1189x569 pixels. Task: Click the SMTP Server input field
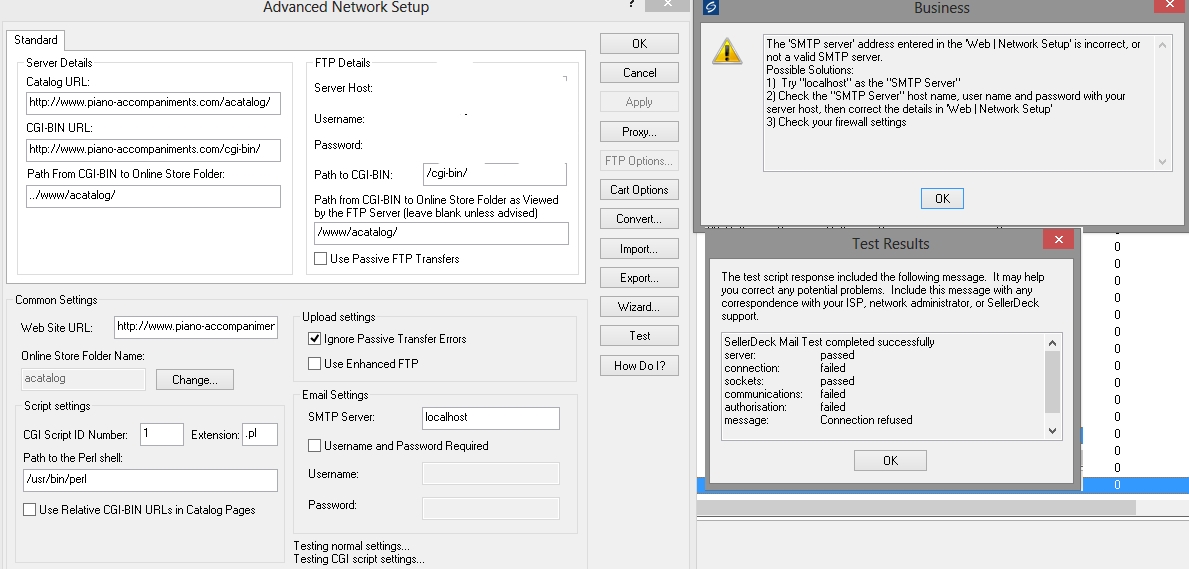pos(491,418)
